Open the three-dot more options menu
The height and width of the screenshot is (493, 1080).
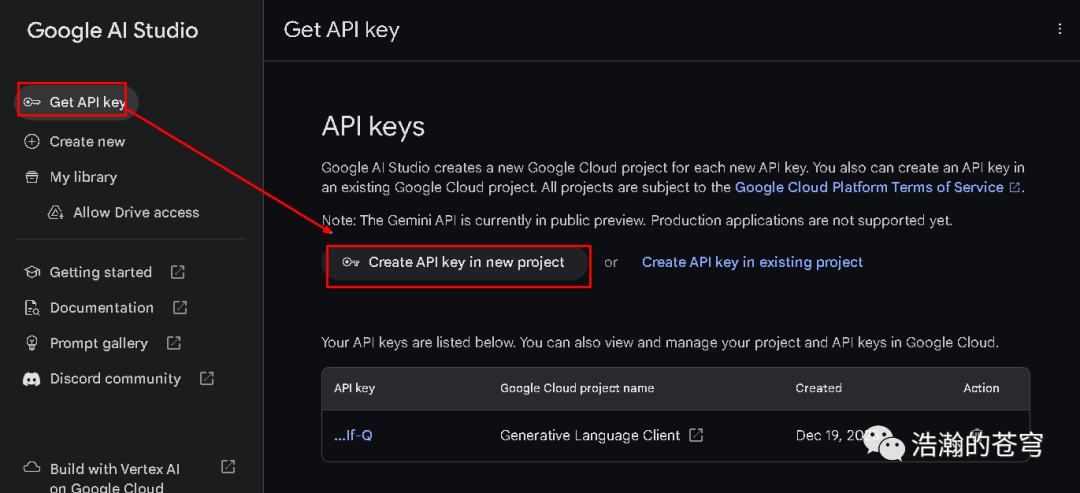coord(1060,30)
